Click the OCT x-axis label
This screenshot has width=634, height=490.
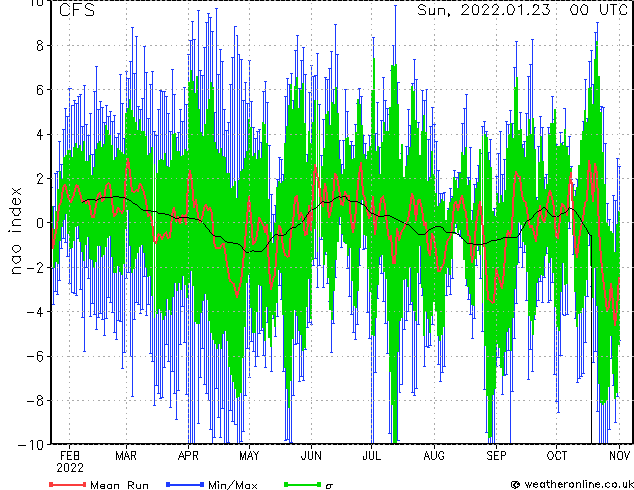556,456
